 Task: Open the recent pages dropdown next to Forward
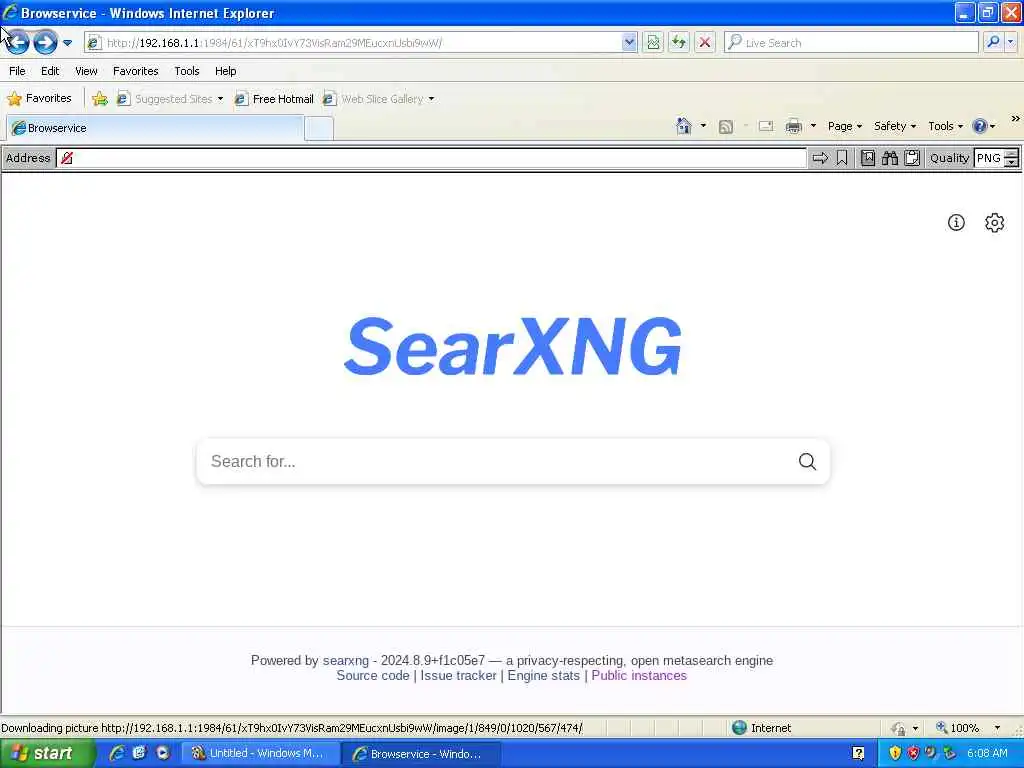point(67,43)
